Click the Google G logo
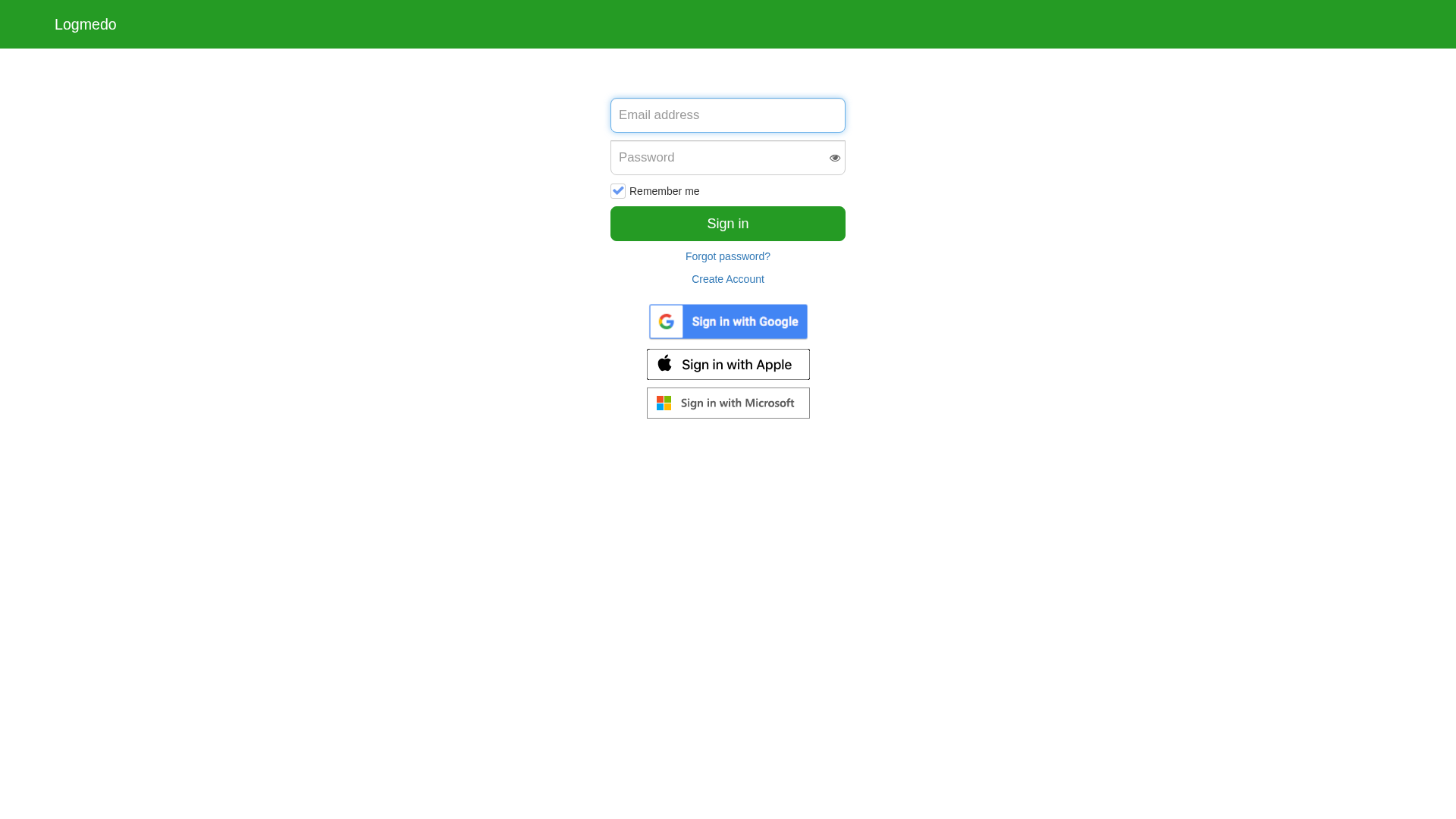 point(667,322)
